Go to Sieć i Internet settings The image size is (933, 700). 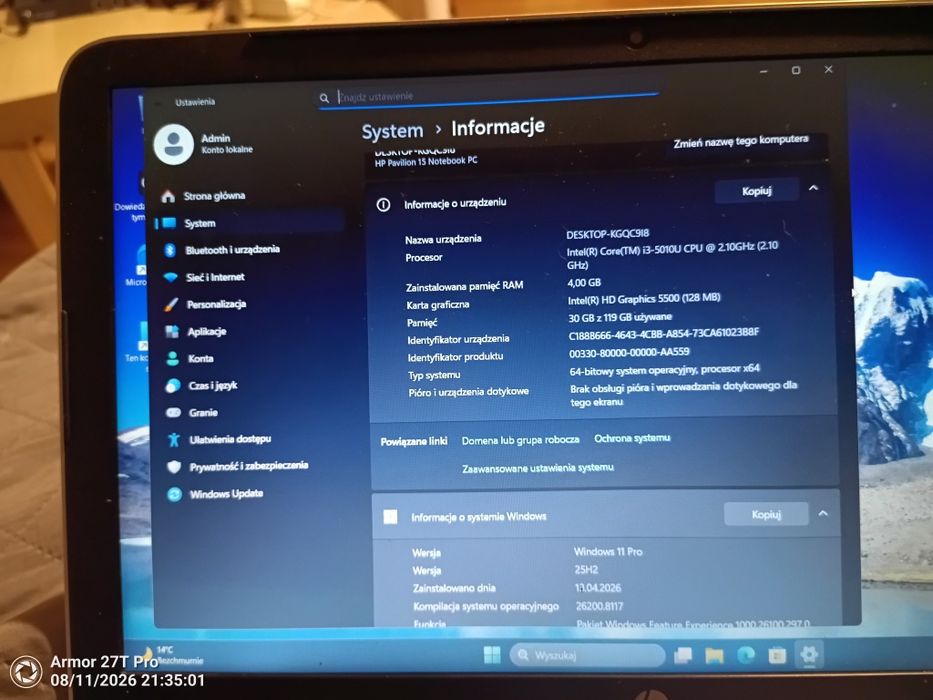coord(215,277)
